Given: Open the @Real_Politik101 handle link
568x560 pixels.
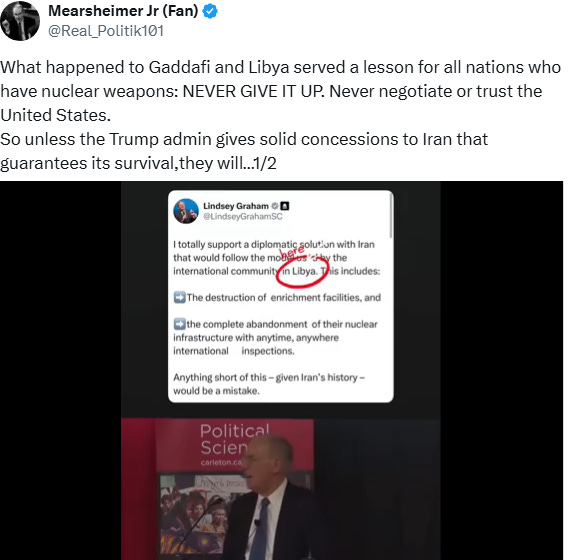Looking at the screenshot, I should (106, 31).
